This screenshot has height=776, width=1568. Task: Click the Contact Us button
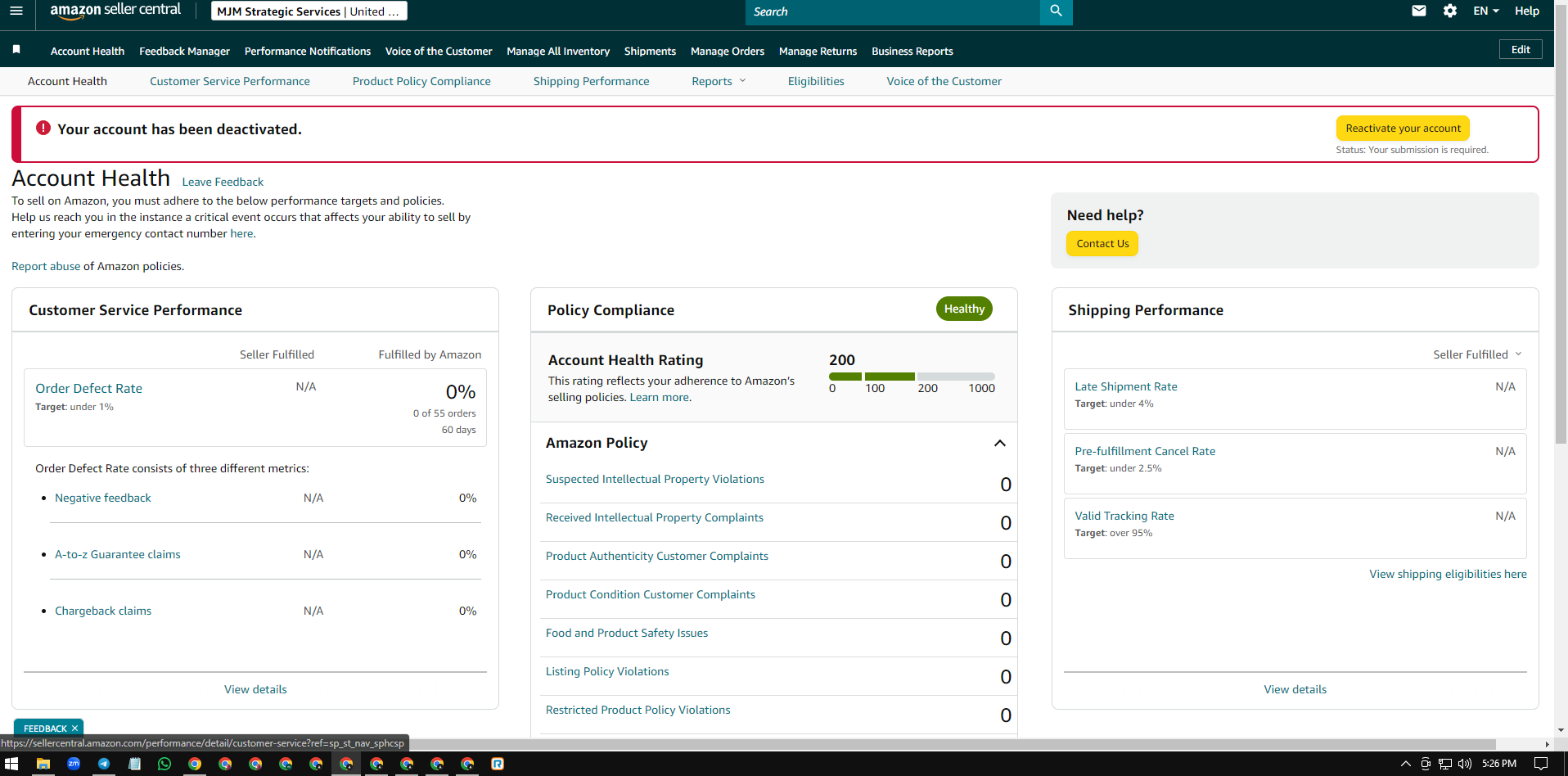click(1102, 244)
